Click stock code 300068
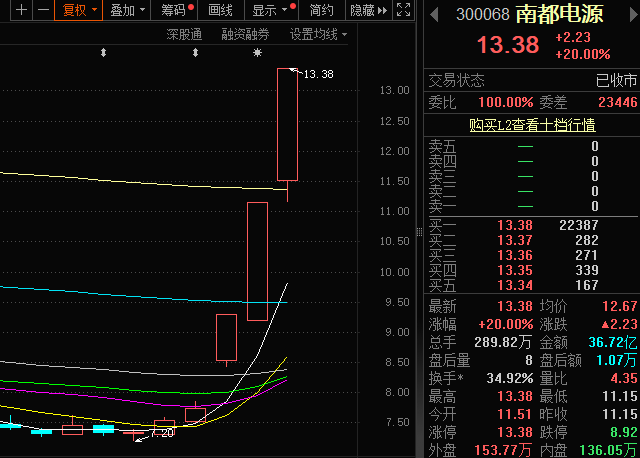This screenshot has height=458, width=640. [482, 15]
